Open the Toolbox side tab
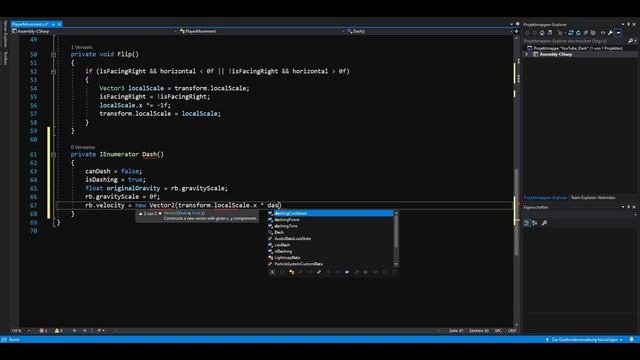The width and height of the screenshot is (640, 360). click(x=5, y=58)
